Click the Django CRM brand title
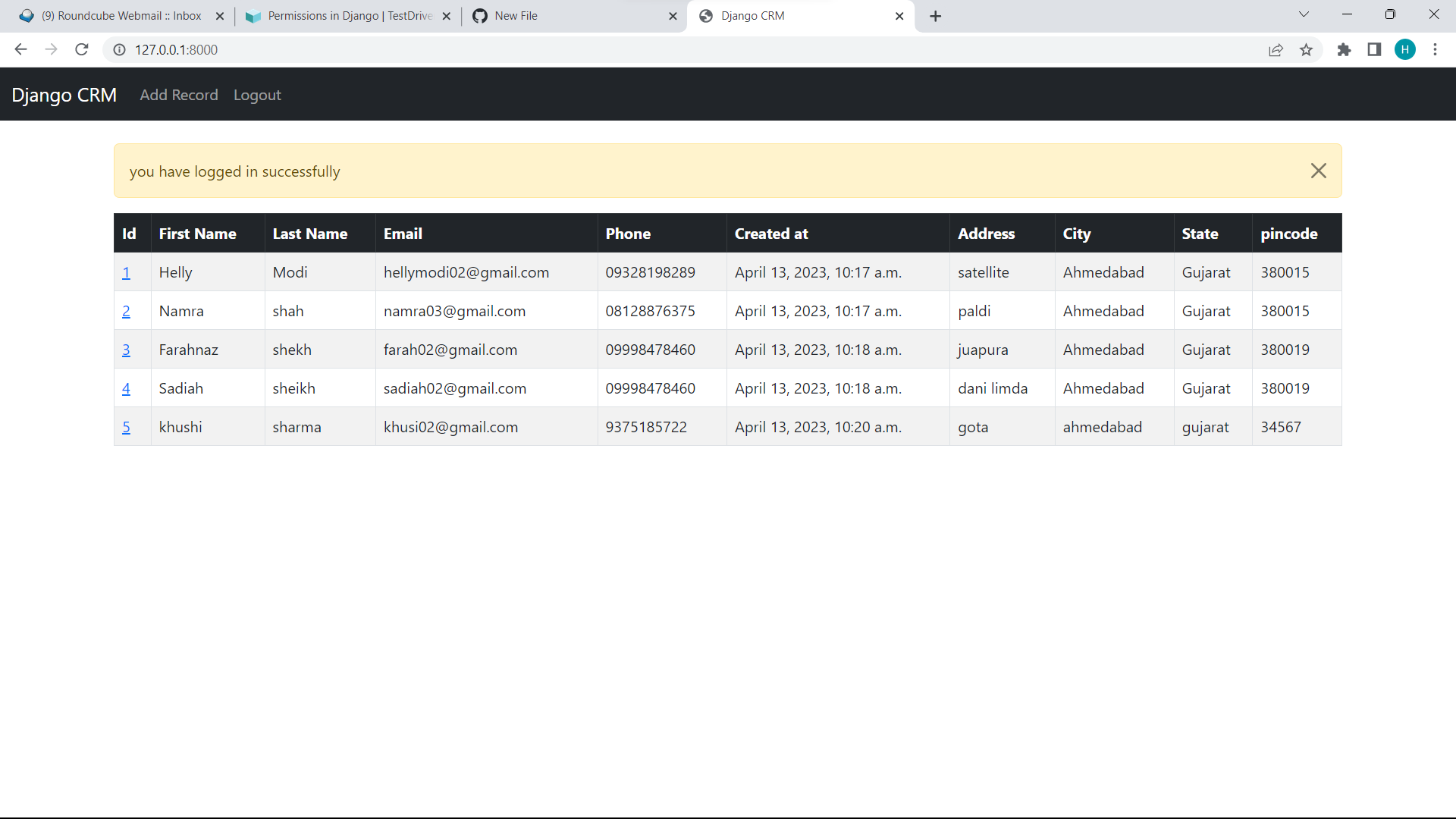 pos(64,95)
